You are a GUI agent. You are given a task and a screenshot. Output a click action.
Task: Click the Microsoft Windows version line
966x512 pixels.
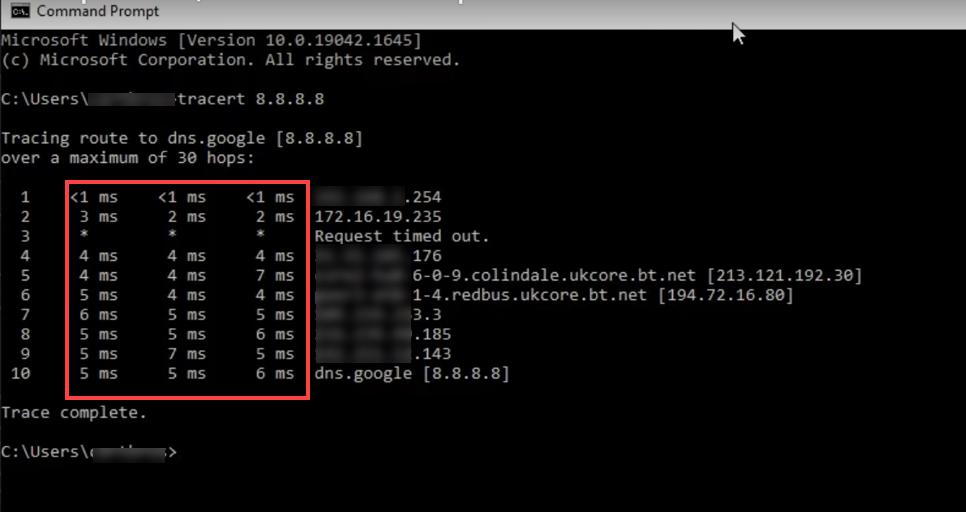coord(211,41)
